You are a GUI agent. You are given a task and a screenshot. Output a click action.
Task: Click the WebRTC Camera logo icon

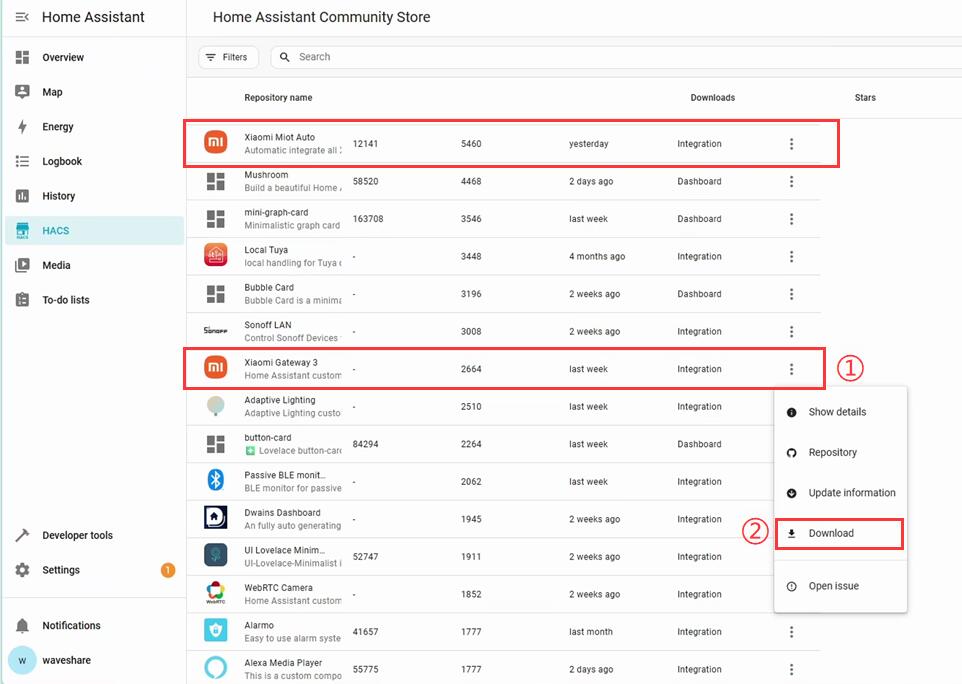click(x=216, y=594)
